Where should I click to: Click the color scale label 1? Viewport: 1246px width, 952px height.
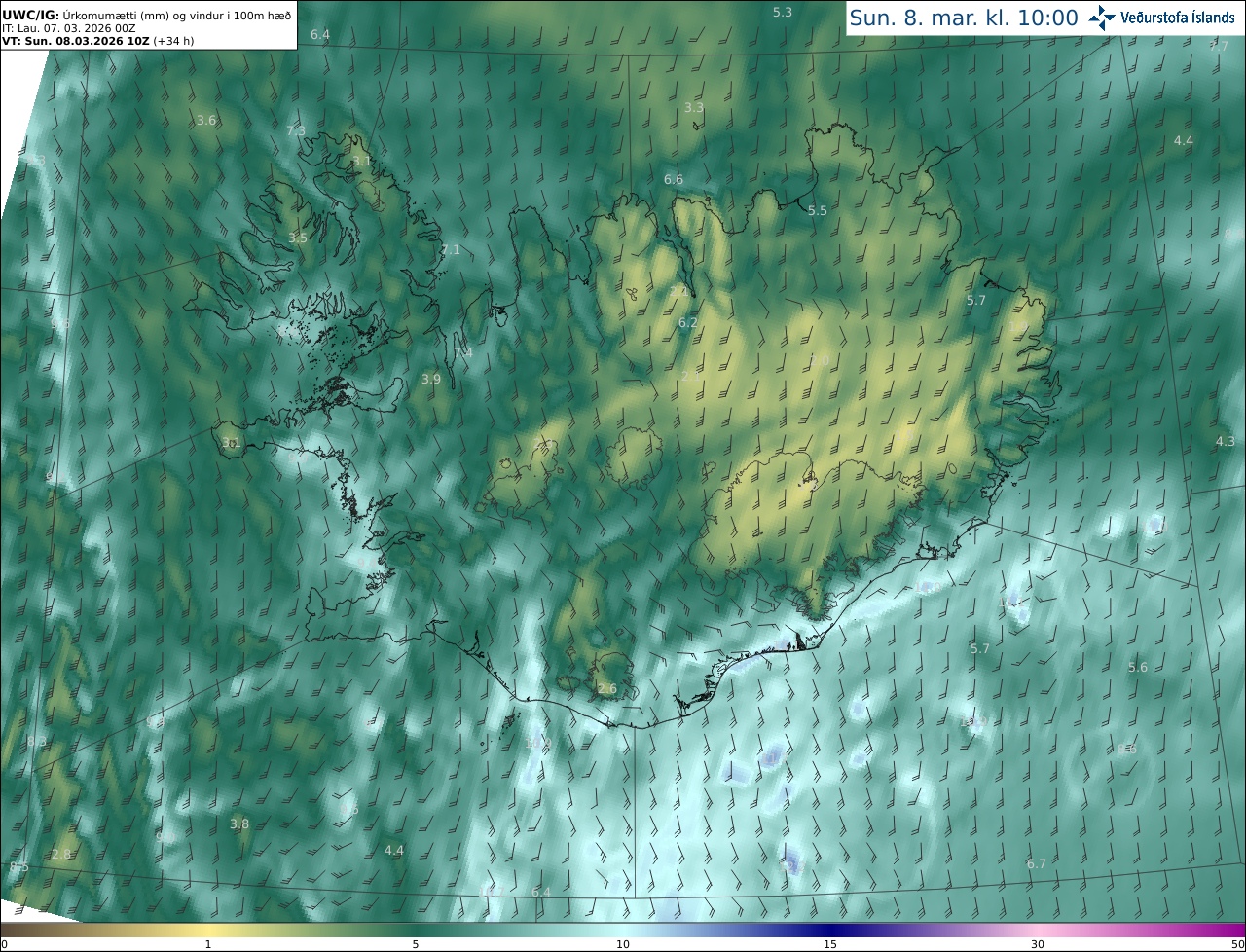click(x=208, y=944)
